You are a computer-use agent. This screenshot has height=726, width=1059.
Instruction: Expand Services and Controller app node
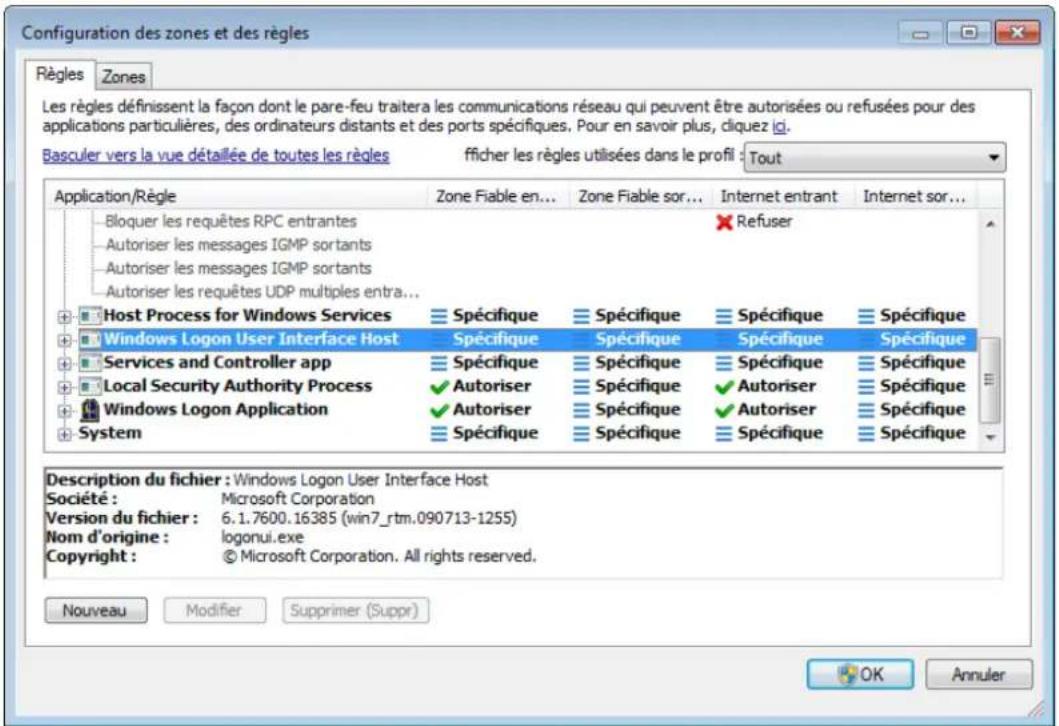64,363
